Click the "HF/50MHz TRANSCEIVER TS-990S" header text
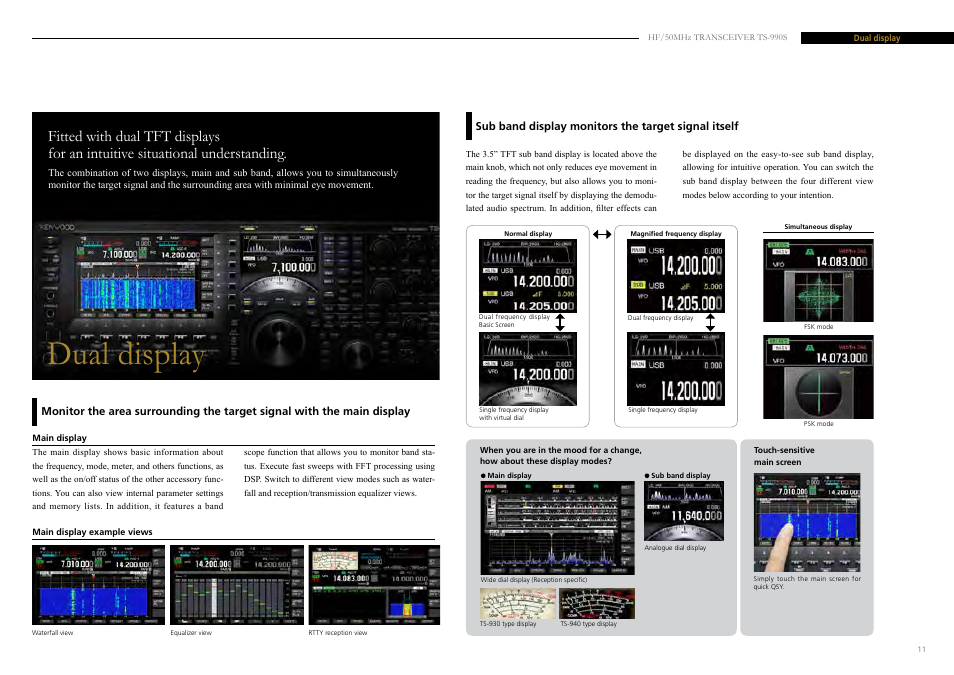Viewport: 954px width, 675px height. [717, 37]
